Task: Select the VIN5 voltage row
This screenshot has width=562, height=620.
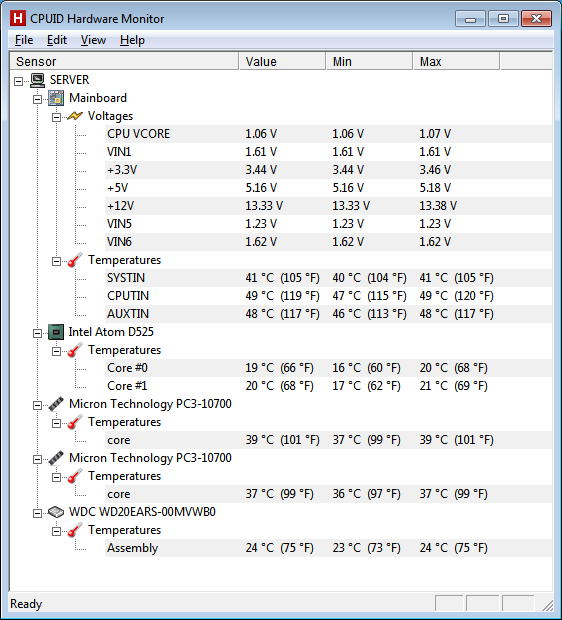Action: (328, 224)
